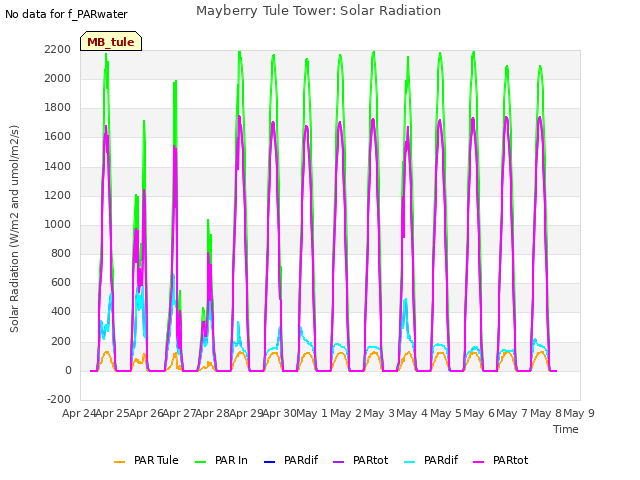Click the 1800 y-axis tick label
The width and height of the screenshot is (640, 480).
58,108
